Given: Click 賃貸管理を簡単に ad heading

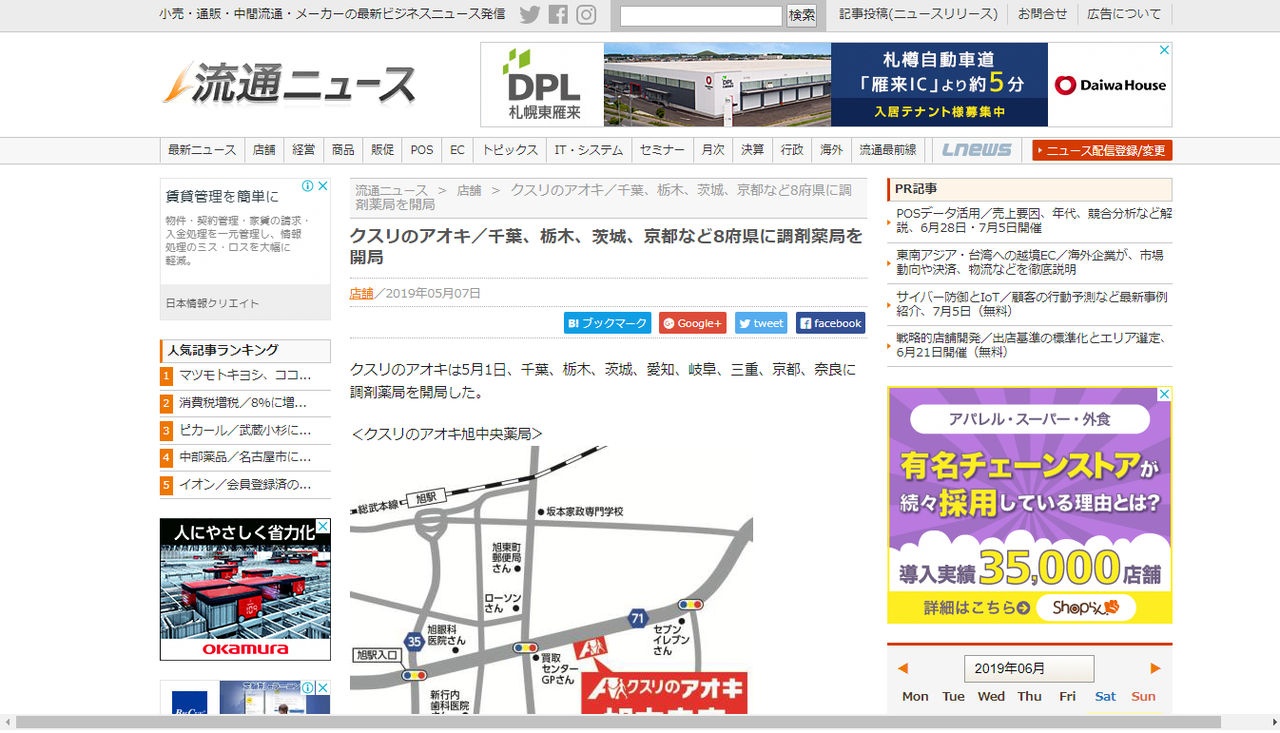Looking at the screenshot, I should coord(222,196).
